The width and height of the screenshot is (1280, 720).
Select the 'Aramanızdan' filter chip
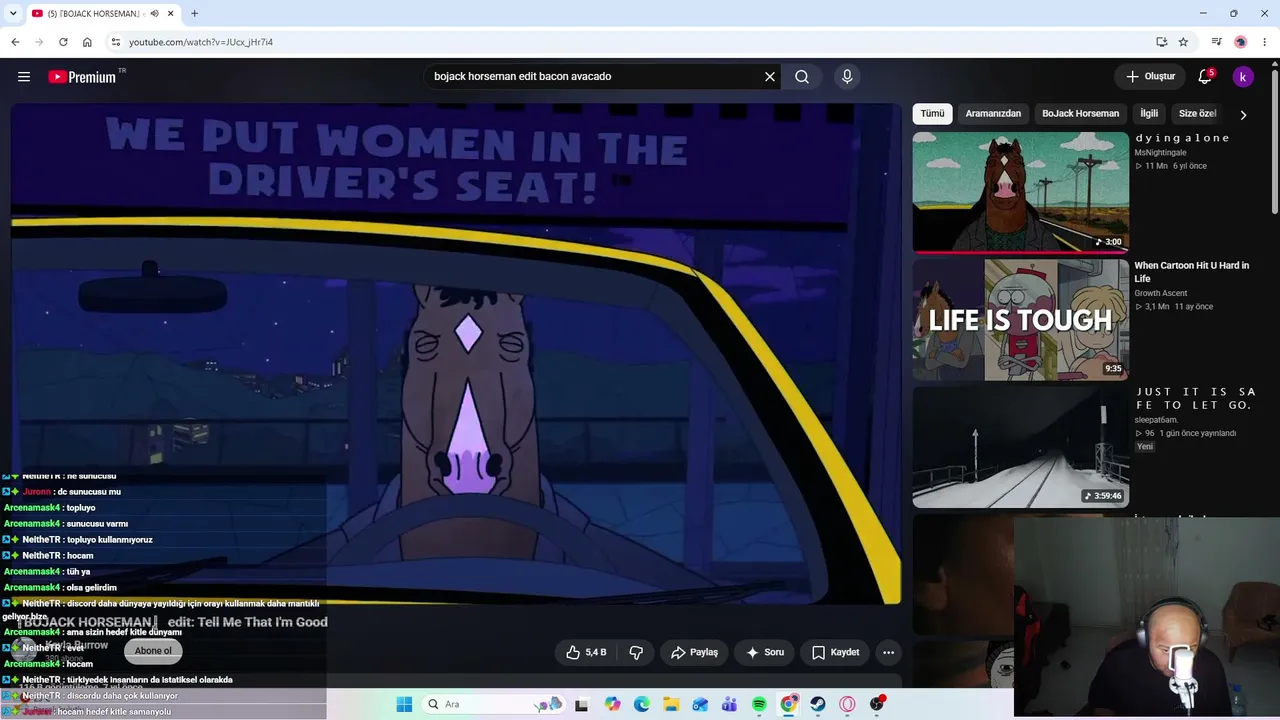pyautogui.click(x=993, y=114)
